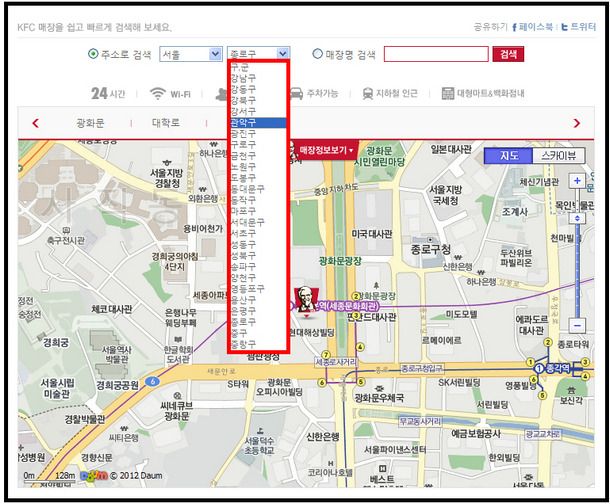Filter stores by Wi-Fi icon
Image resolution: width=610 pixels, height=504 pixels.
pos(170,94)
